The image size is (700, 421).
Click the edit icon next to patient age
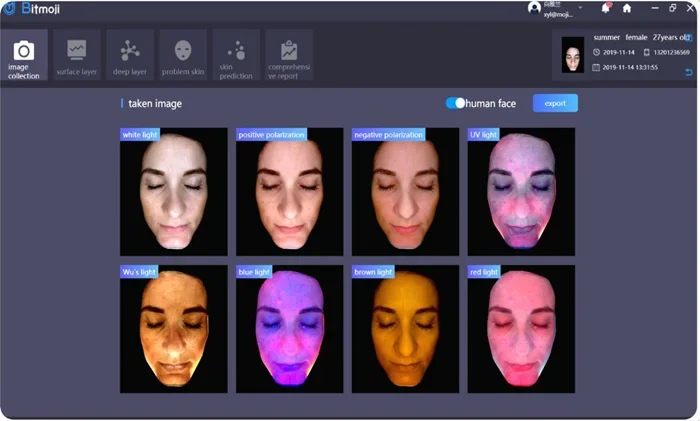pos(688,37)
